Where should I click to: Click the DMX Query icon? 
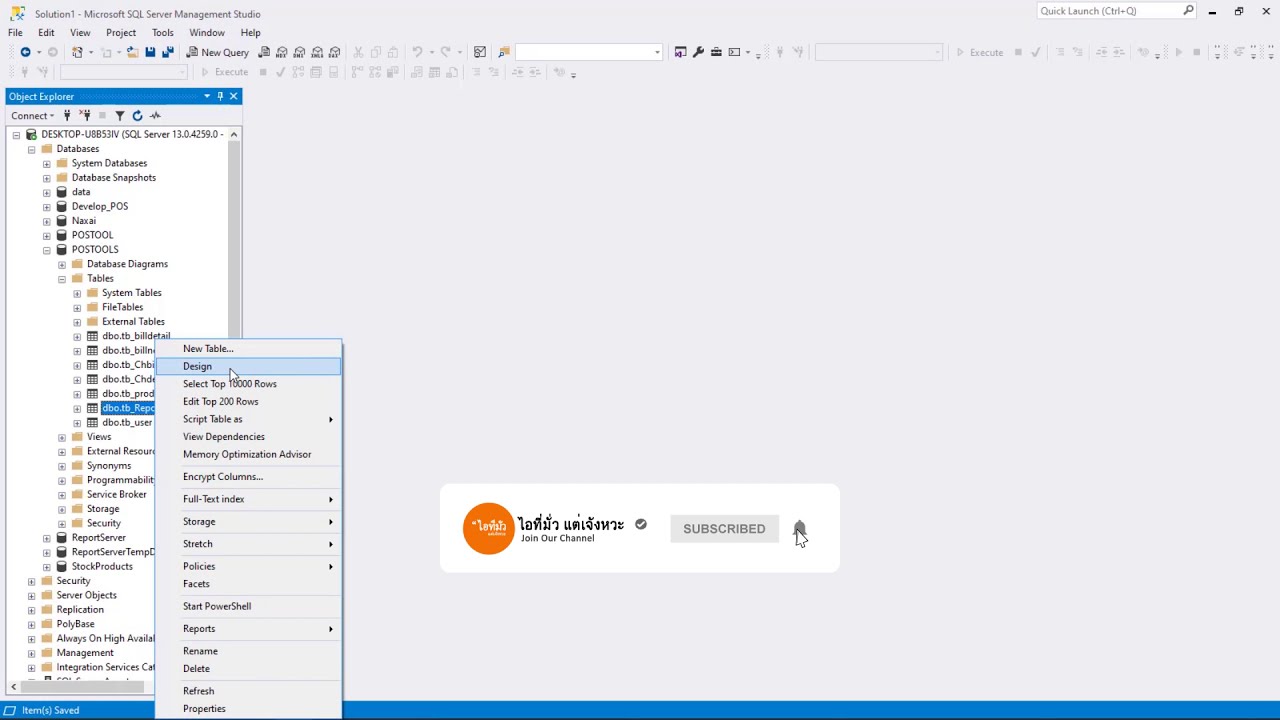coord(299,52)
